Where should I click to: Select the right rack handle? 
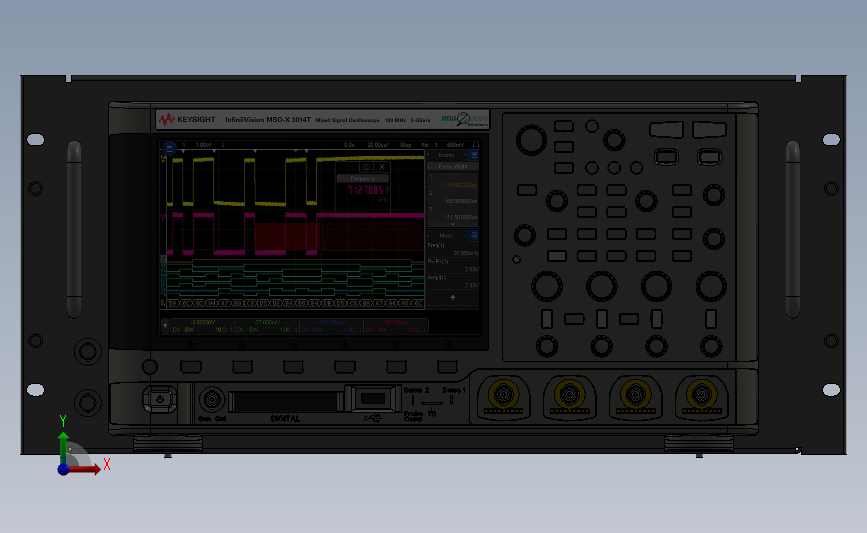click(x=792, y=229)
